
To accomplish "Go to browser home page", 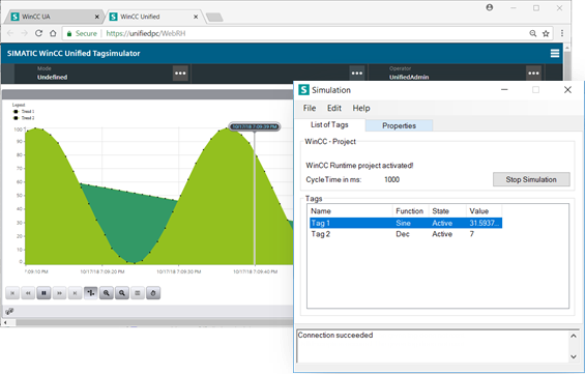I will (x=53, y=33).
